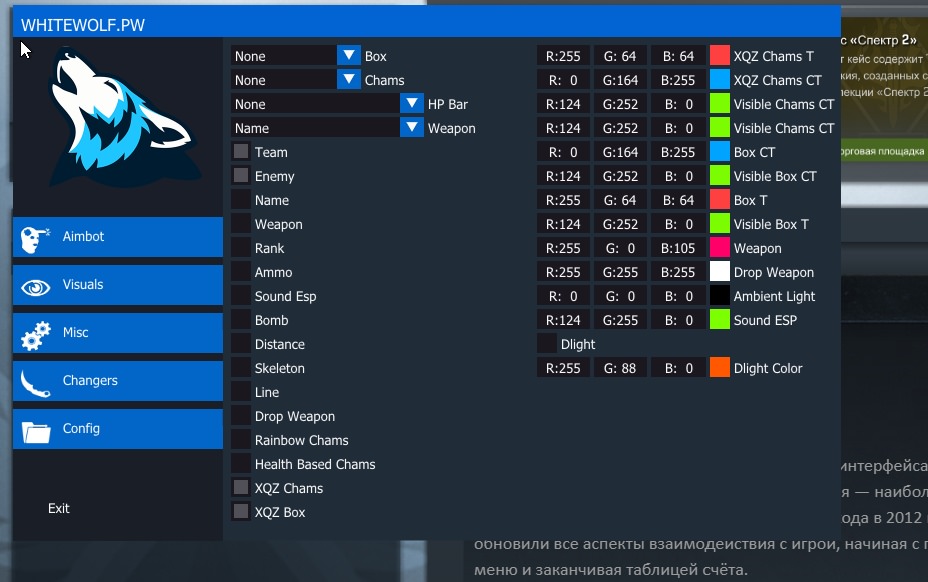The width and height of the screenshot is (928, 582).
Task: Check the Rainbow Chams option
Action: (241, 440)
